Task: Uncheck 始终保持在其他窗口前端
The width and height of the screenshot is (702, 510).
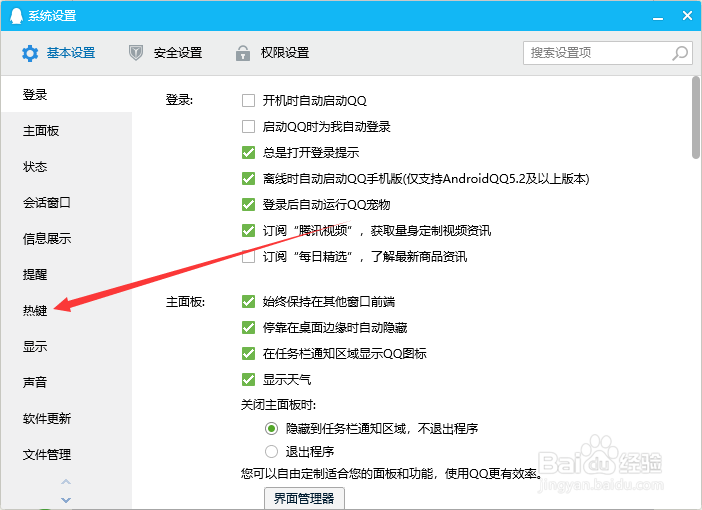Action: click(x=248, y=301)
